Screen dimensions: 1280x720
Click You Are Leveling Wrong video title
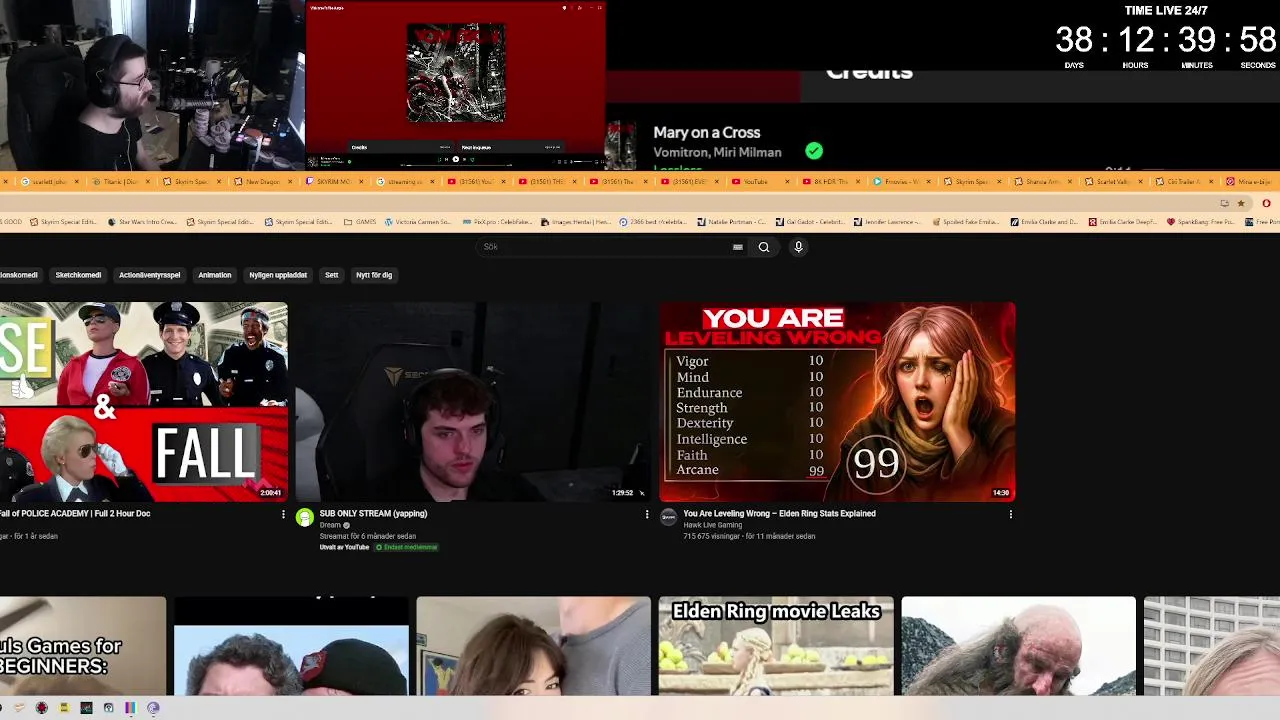pyautogui.click(x=779, y=514)
